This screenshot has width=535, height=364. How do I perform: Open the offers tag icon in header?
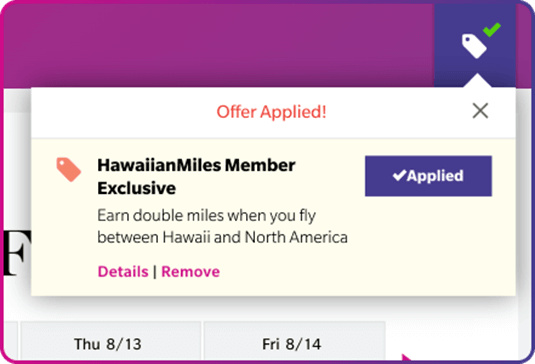474,46
